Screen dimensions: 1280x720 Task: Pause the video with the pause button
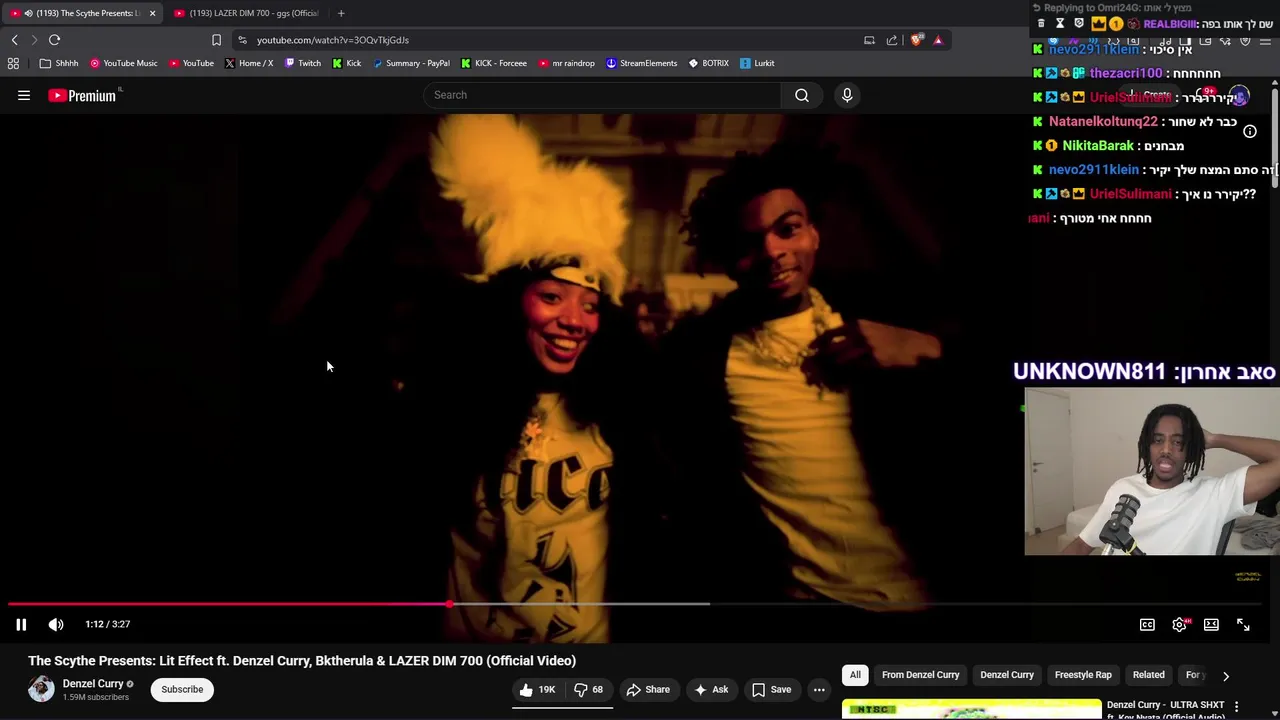pos(20,624)
